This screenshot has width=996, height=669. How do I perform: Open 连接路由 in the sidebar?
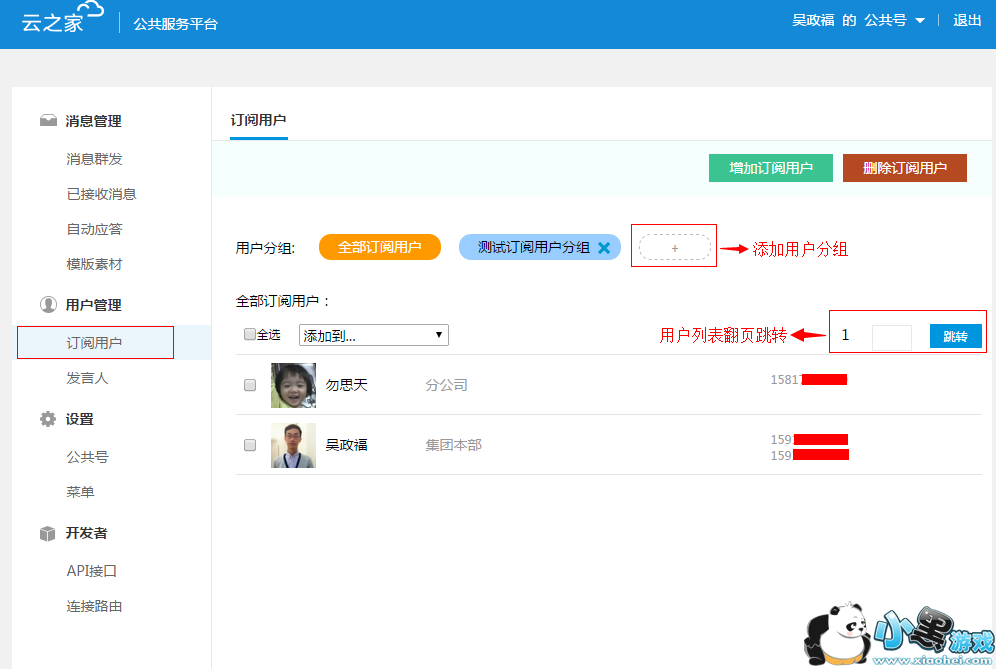point(94,606)
